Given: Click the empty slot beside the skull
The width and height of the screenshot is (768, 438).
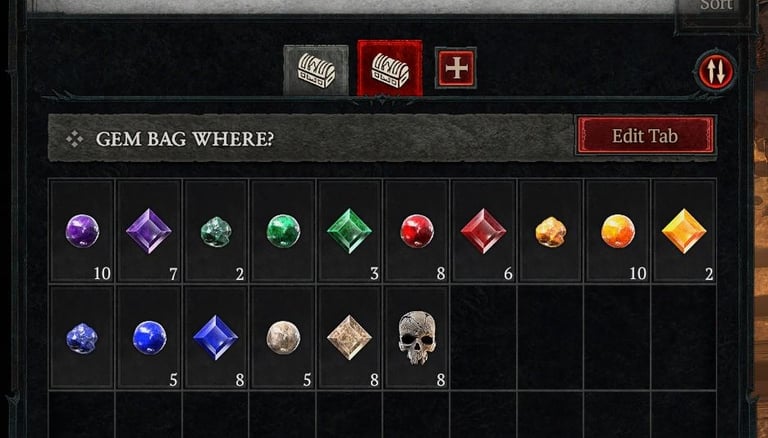Looking at the screenshot, I should pyautogui.click(x=483, y=338).
